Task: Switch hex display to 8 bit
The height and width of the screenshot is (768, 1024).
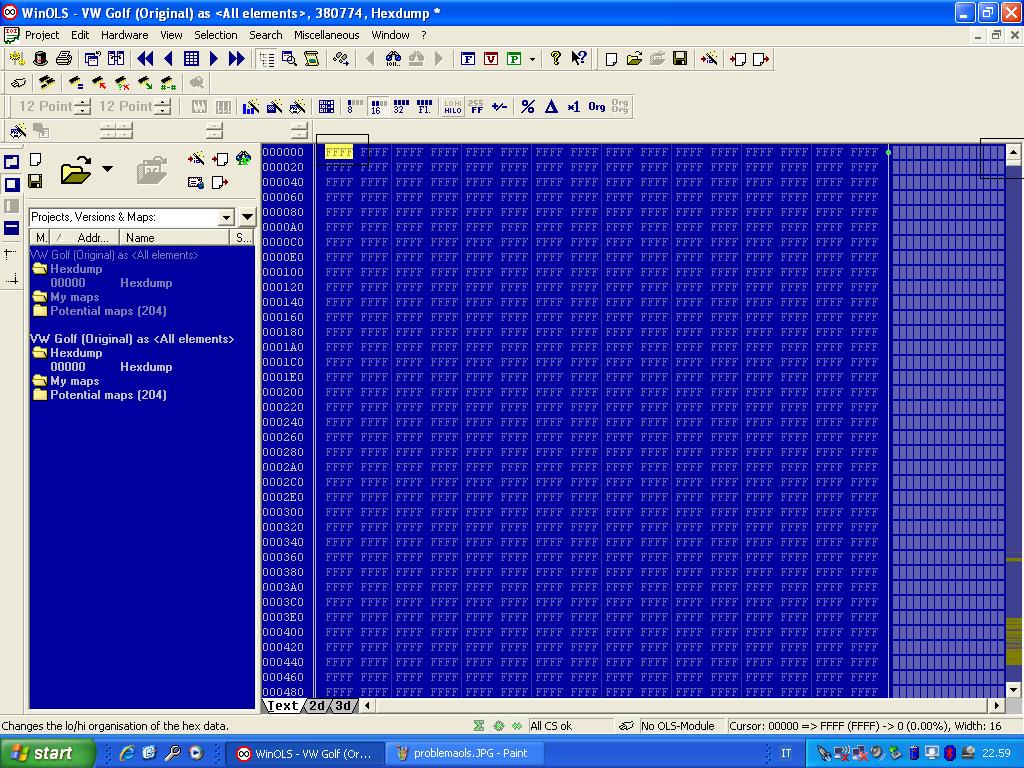Action: click(x=355, y=106)
